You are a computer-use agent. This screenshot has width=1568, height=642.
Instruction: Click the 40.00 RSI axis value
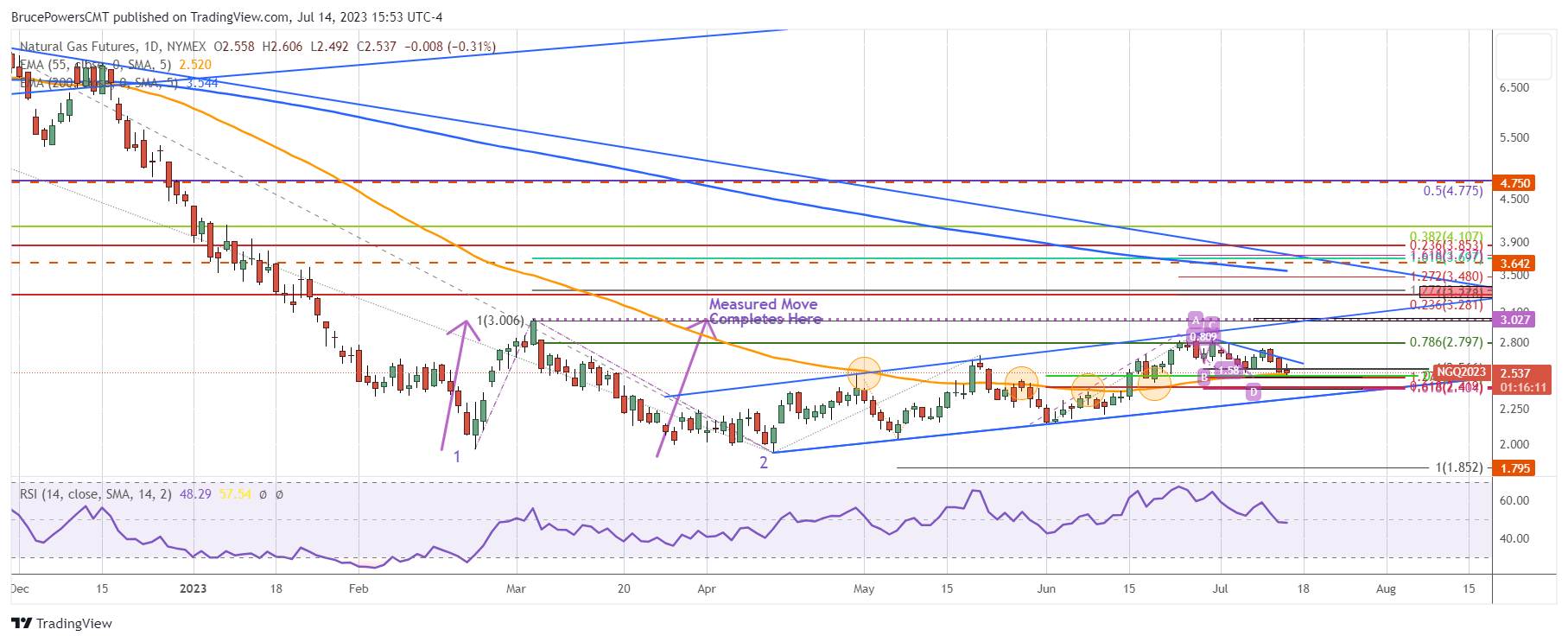1514,539
